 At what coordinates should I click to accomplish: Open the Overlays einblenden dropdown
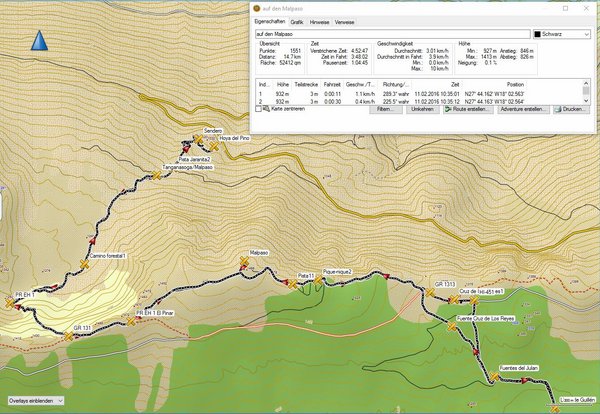[34, 400]
